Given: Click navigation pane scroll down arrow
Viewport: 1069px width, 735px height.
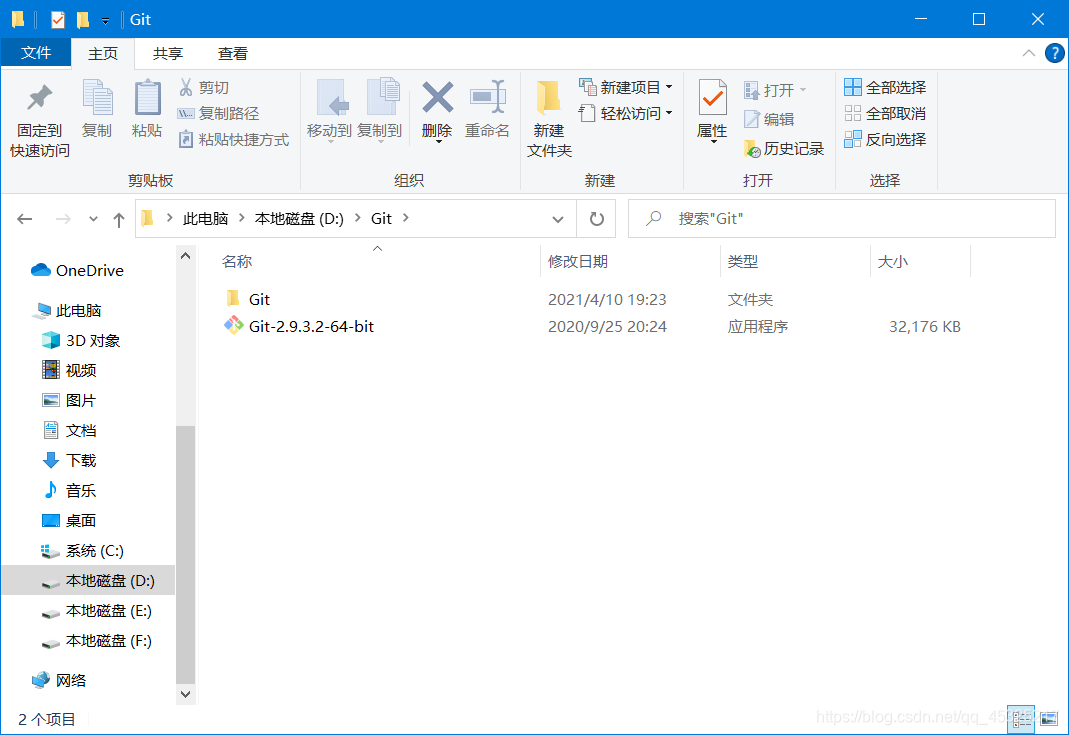Looking at the screenshot, I should click(x=185, y=694).
